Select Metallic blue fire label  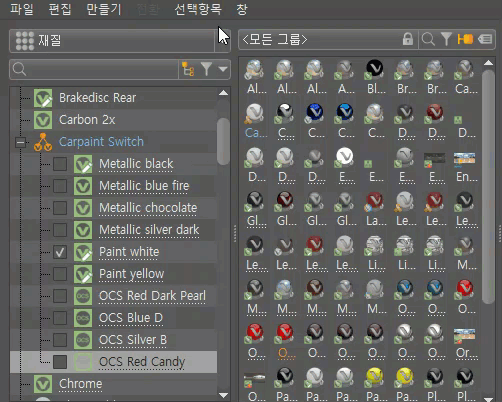point(144,186)
